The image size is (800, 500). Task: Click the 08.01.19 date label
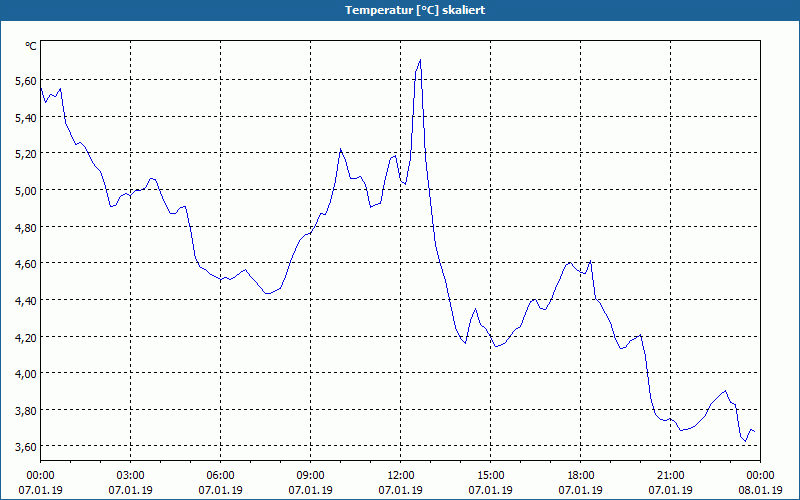pyautogui.click(x=760, y=490)
